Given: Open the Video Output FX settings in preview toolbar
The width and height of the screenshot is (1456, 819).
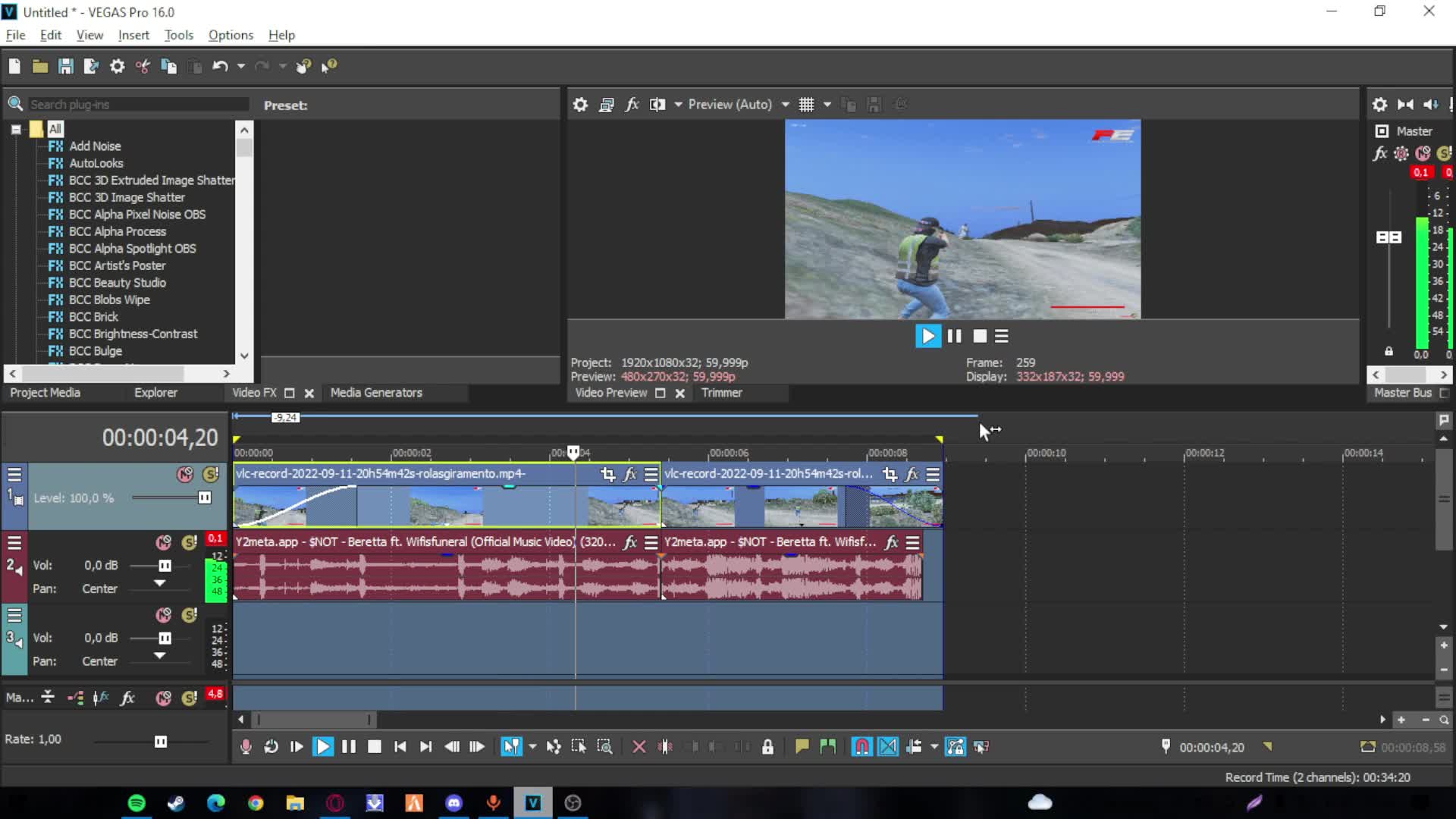Looking at the screenshot, I should [632, 104].
